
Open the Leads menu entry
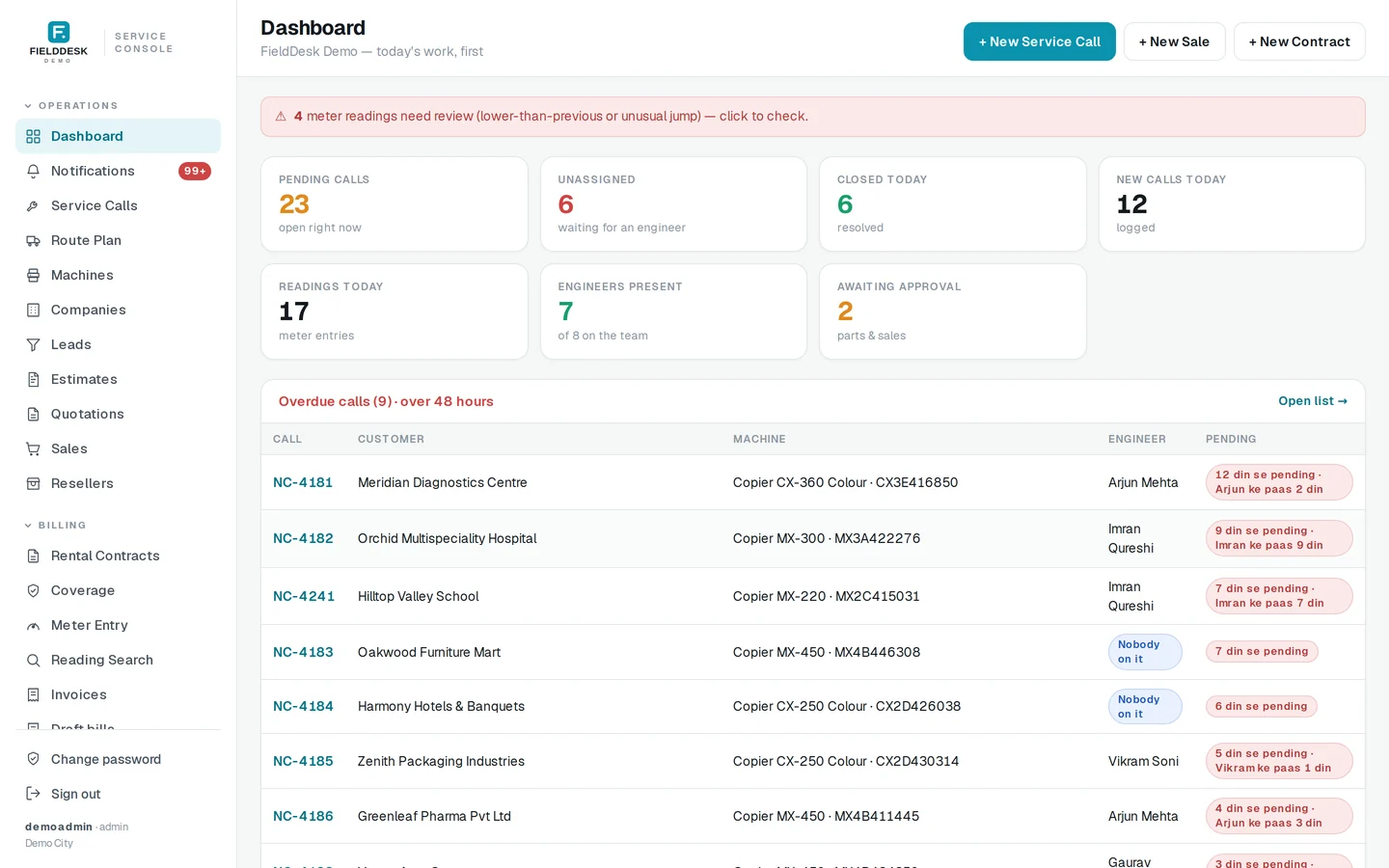pos(118,344)
